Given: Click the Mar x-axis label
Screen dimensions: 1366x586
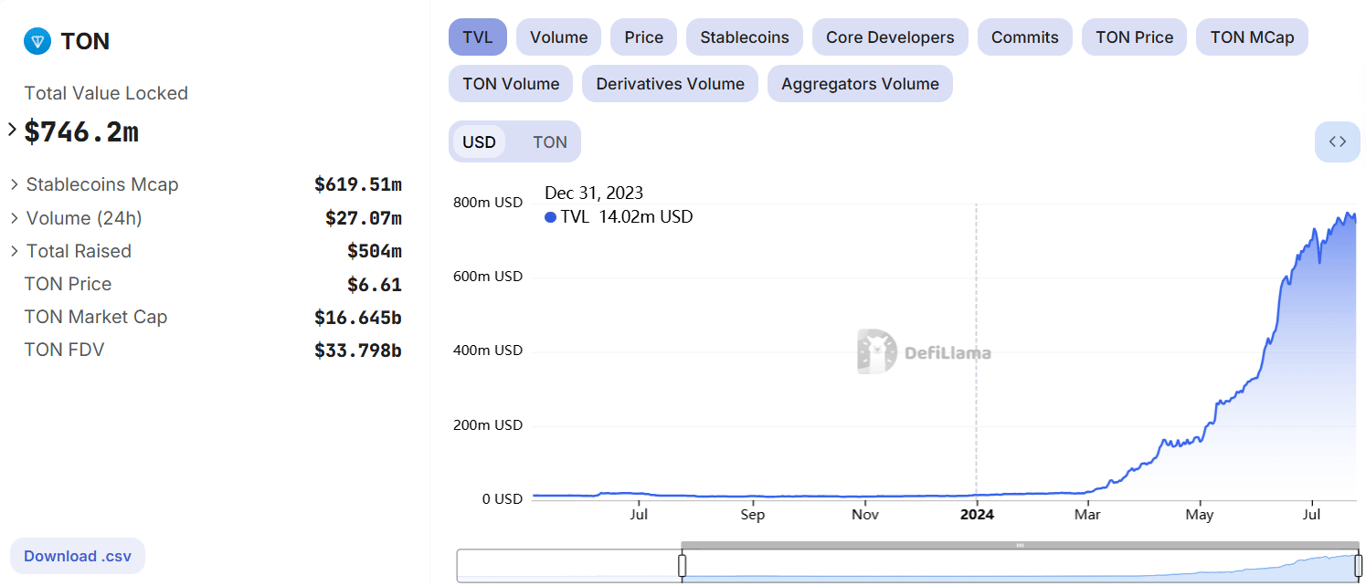Looking at the screenshot, I should 1087,515.
